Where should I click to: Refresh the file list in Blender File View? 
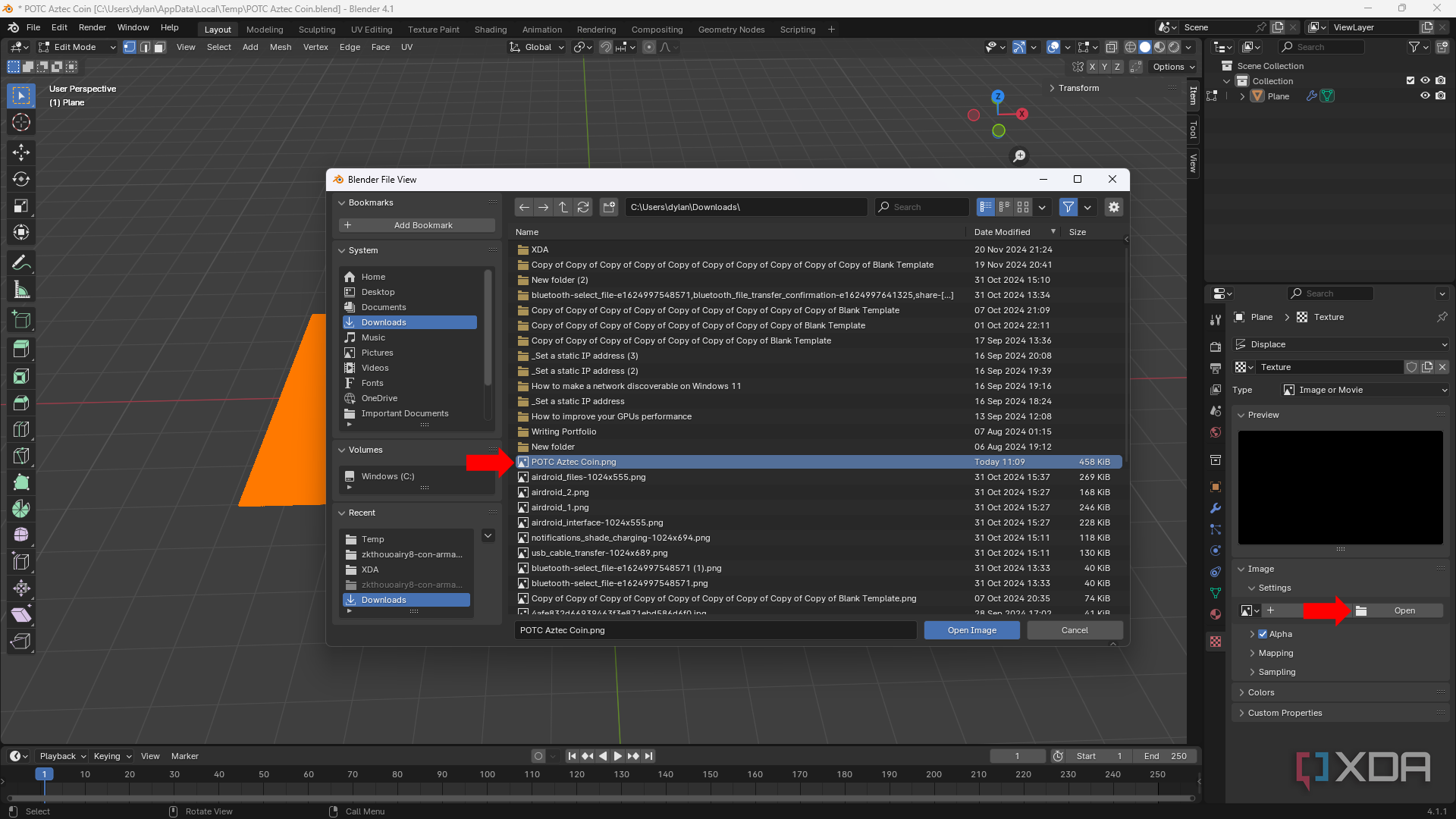click(583, 206)
